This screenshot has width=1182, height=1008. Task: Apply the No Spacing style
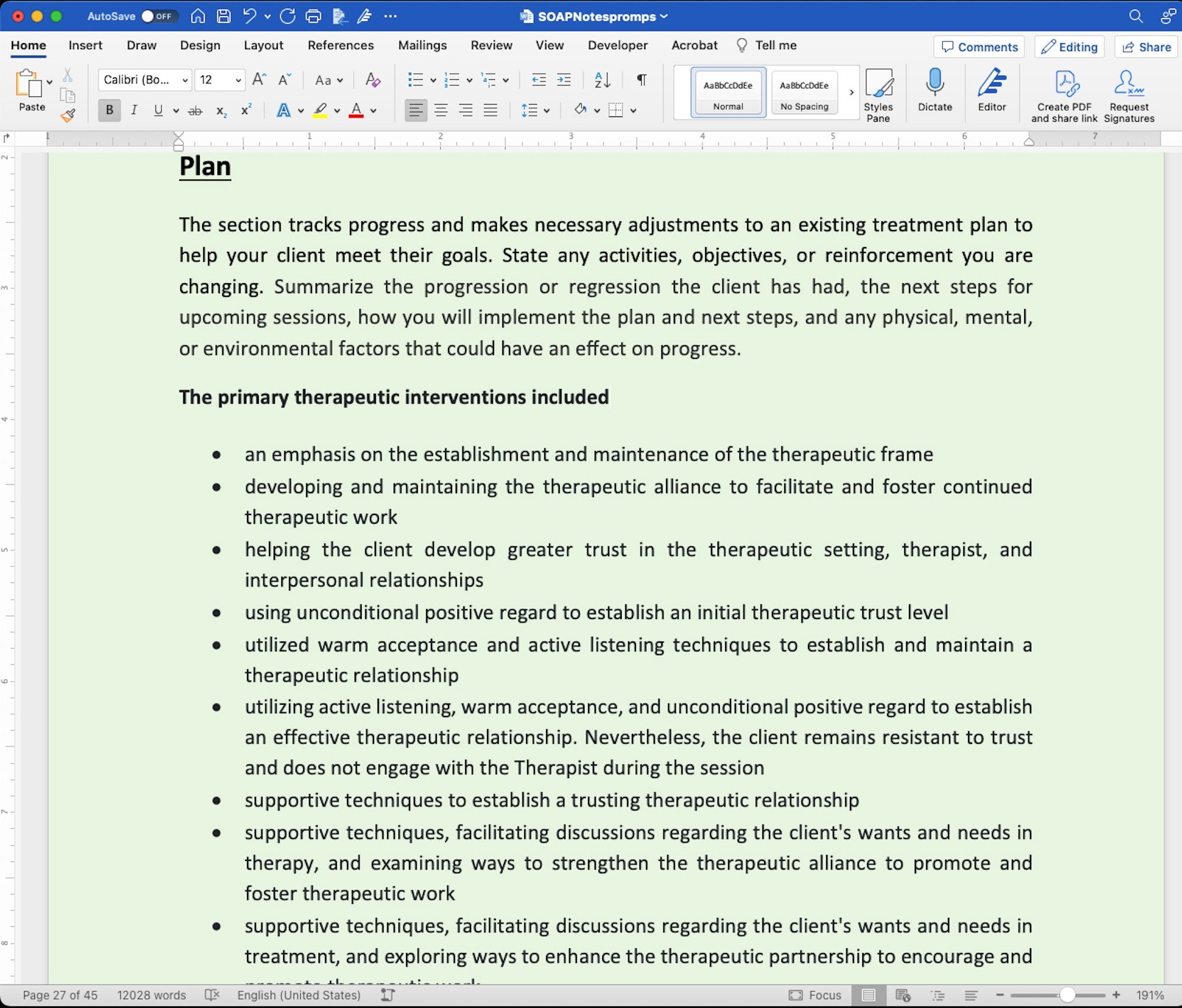coord(804,92)
